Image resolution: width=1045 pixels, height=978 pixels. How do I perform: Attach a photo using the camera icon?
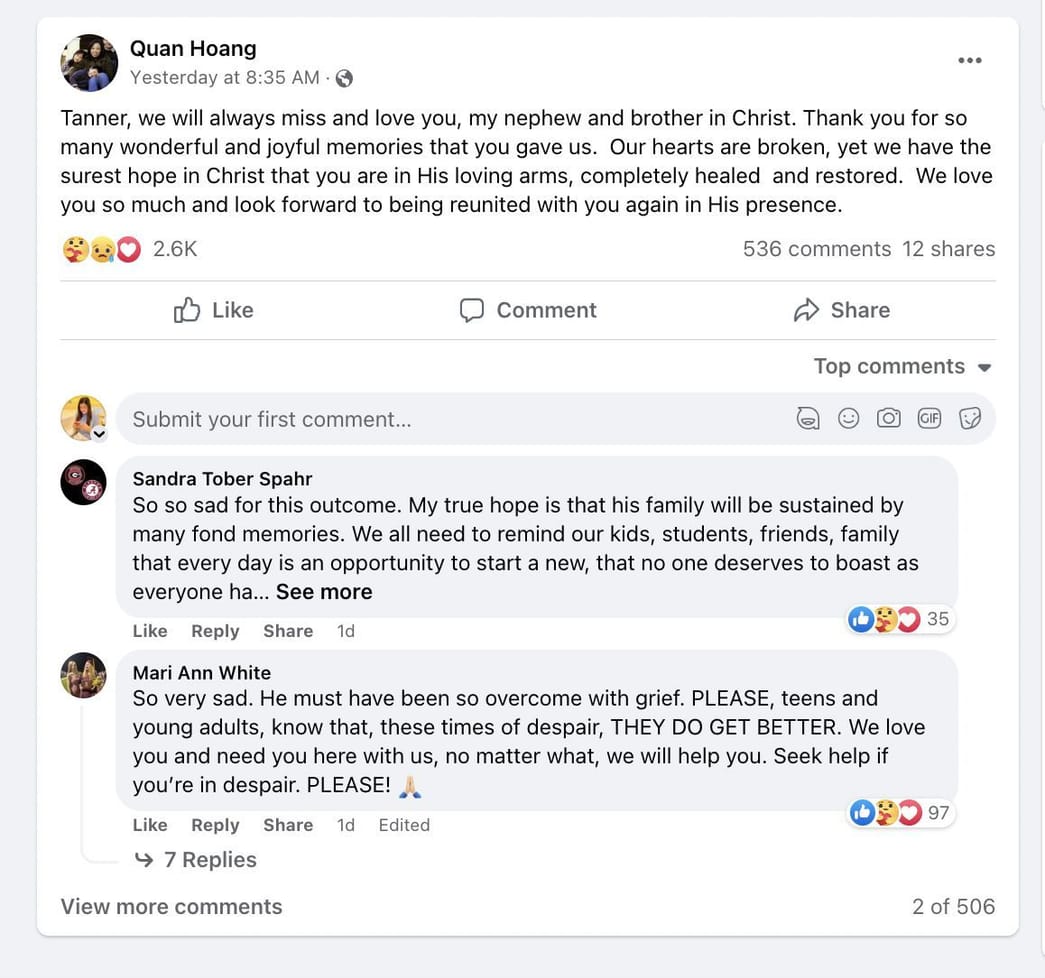888,418
